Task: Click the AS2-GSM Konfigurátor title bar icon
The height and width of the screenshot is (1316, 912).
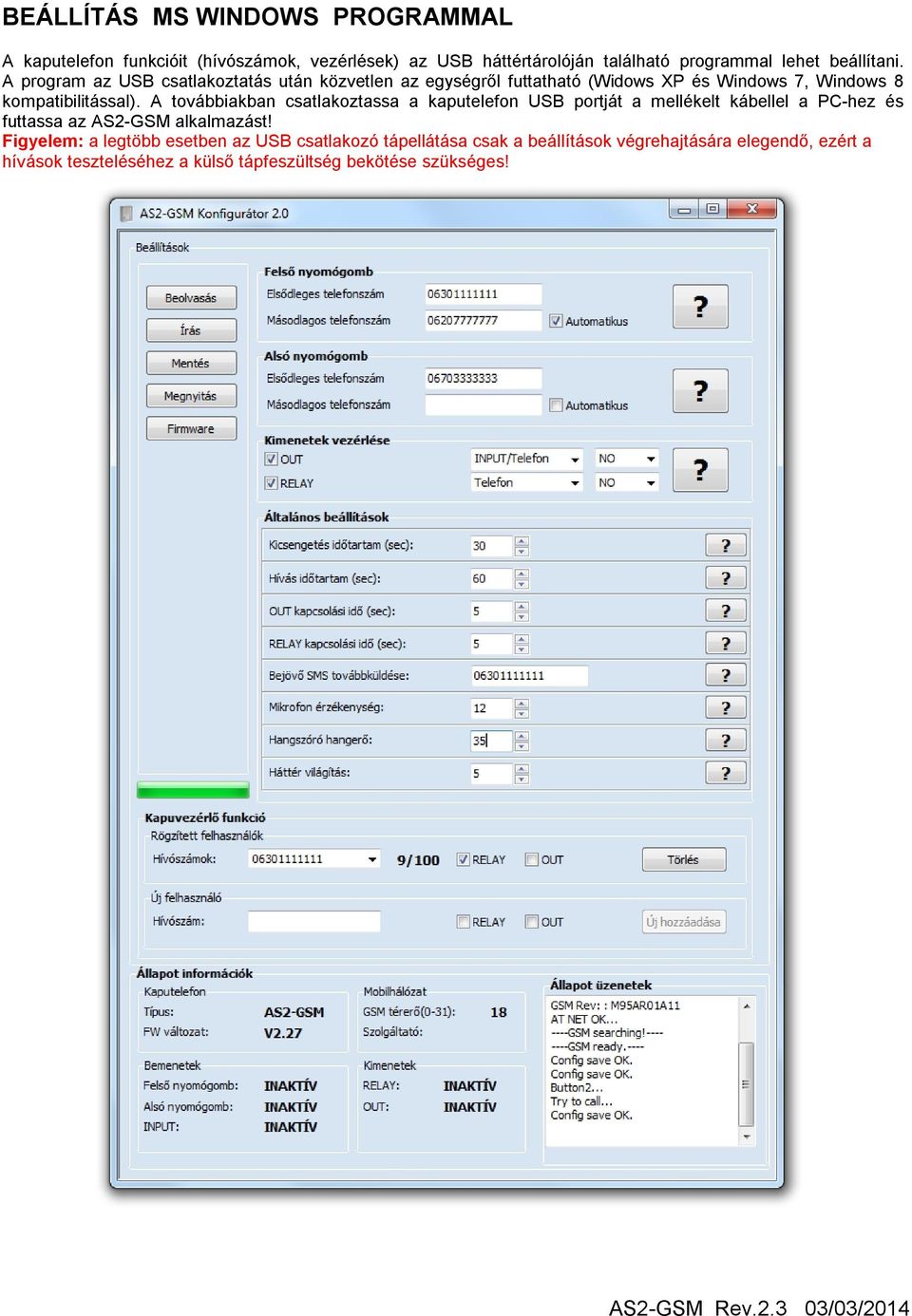Action: (126, 214)
